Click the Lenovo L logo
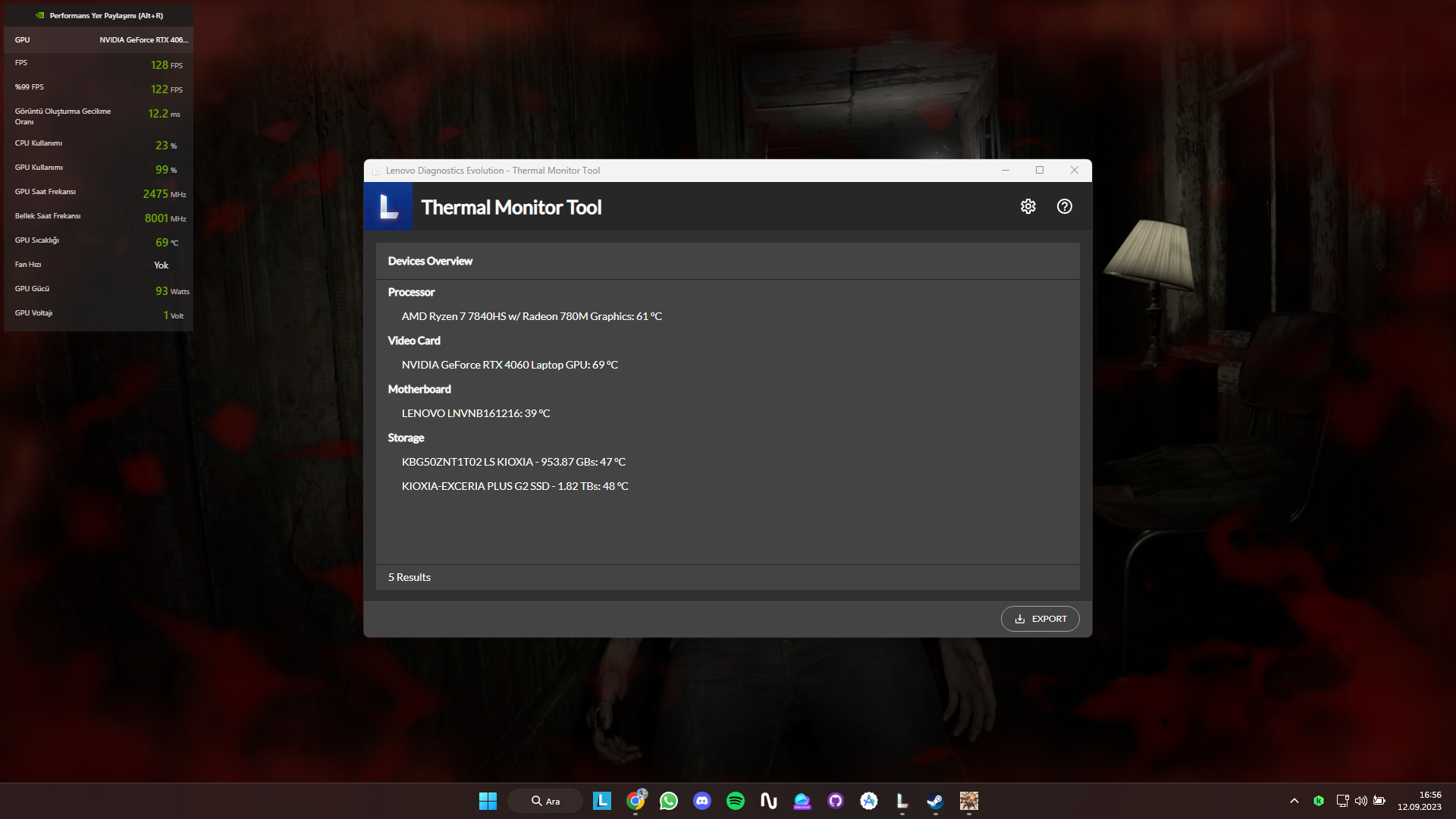 click(x=388, y=206)
